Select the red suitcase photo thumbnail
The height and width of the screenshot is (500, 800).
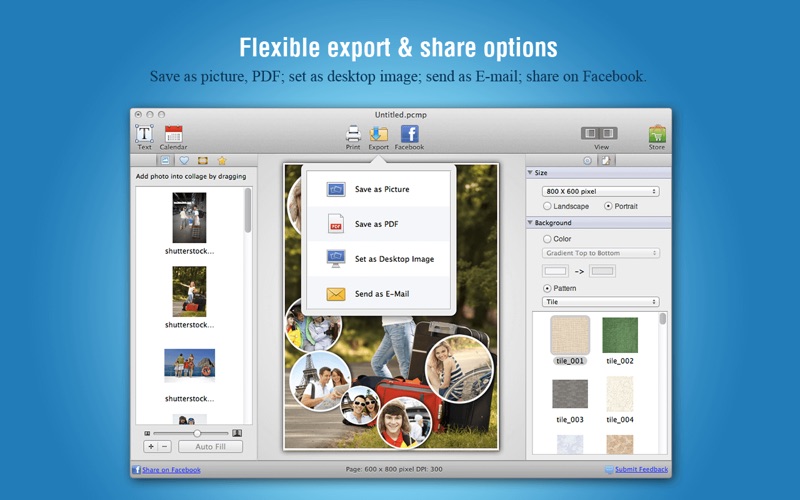tap(189, 291)
